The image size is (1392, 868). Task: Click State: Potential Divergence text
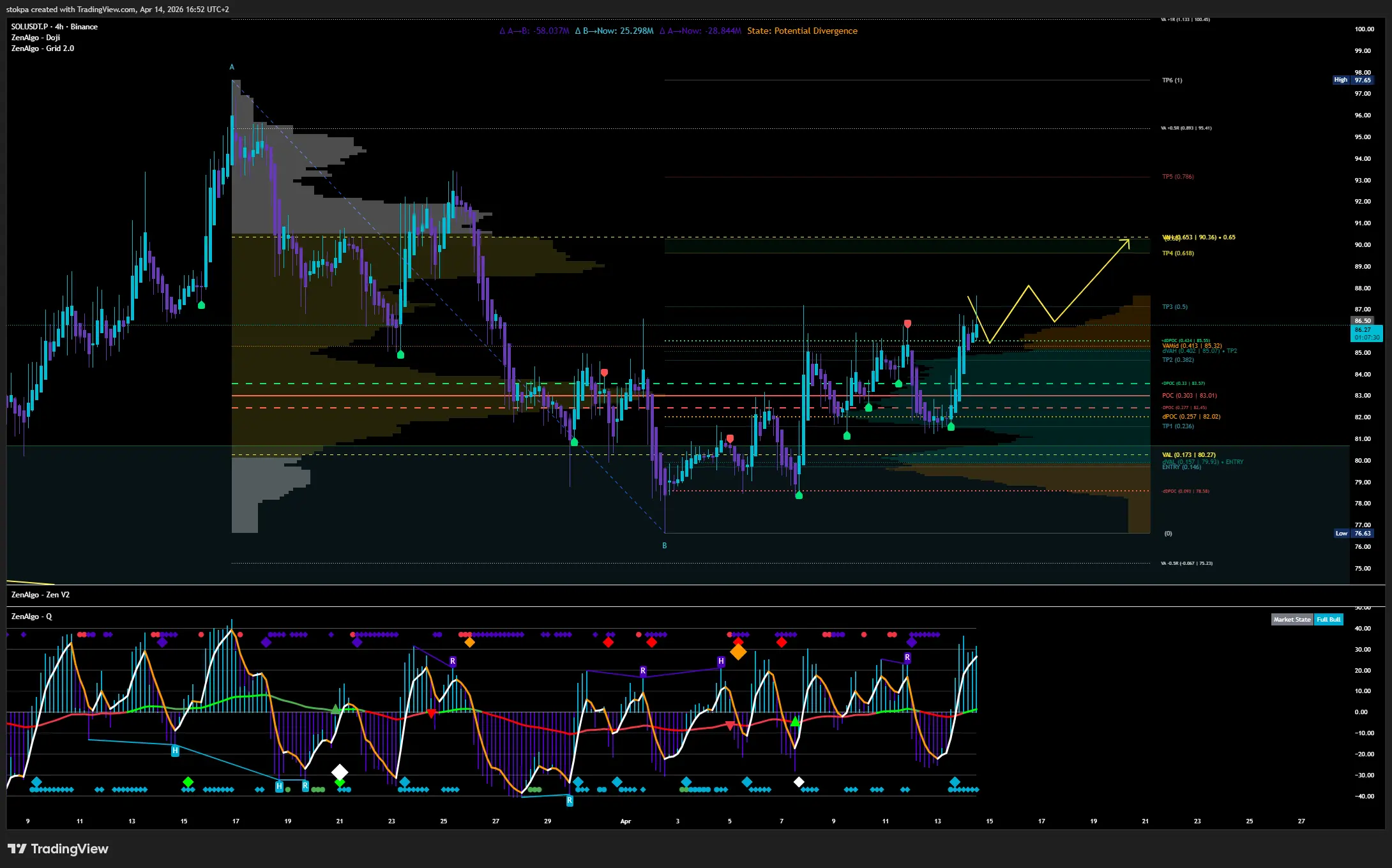pos(802,31)
